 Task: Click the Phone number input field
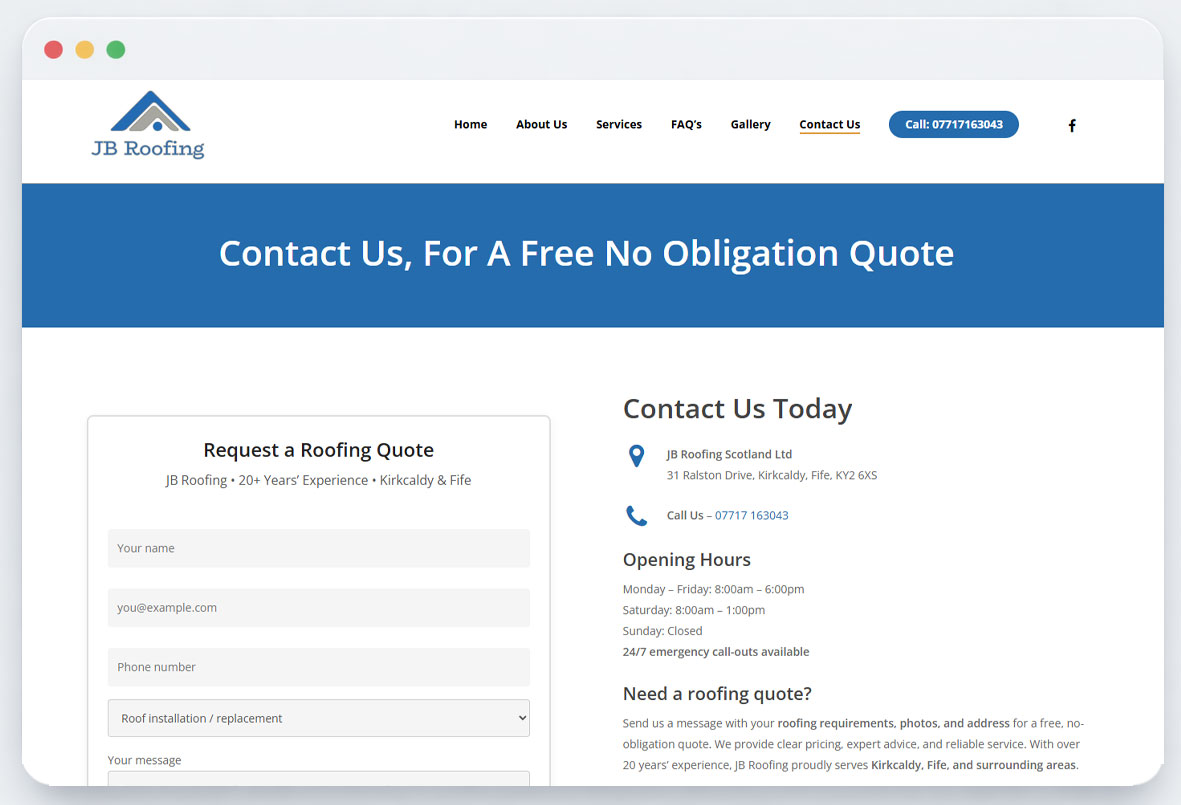(x=318, y=667)
